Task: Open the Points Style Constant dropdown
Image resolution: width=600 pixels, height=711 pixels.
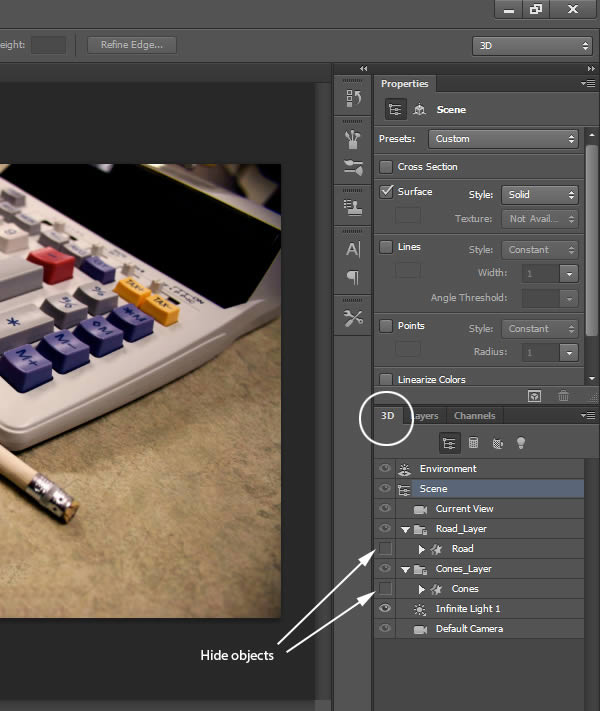Action: 540,329
